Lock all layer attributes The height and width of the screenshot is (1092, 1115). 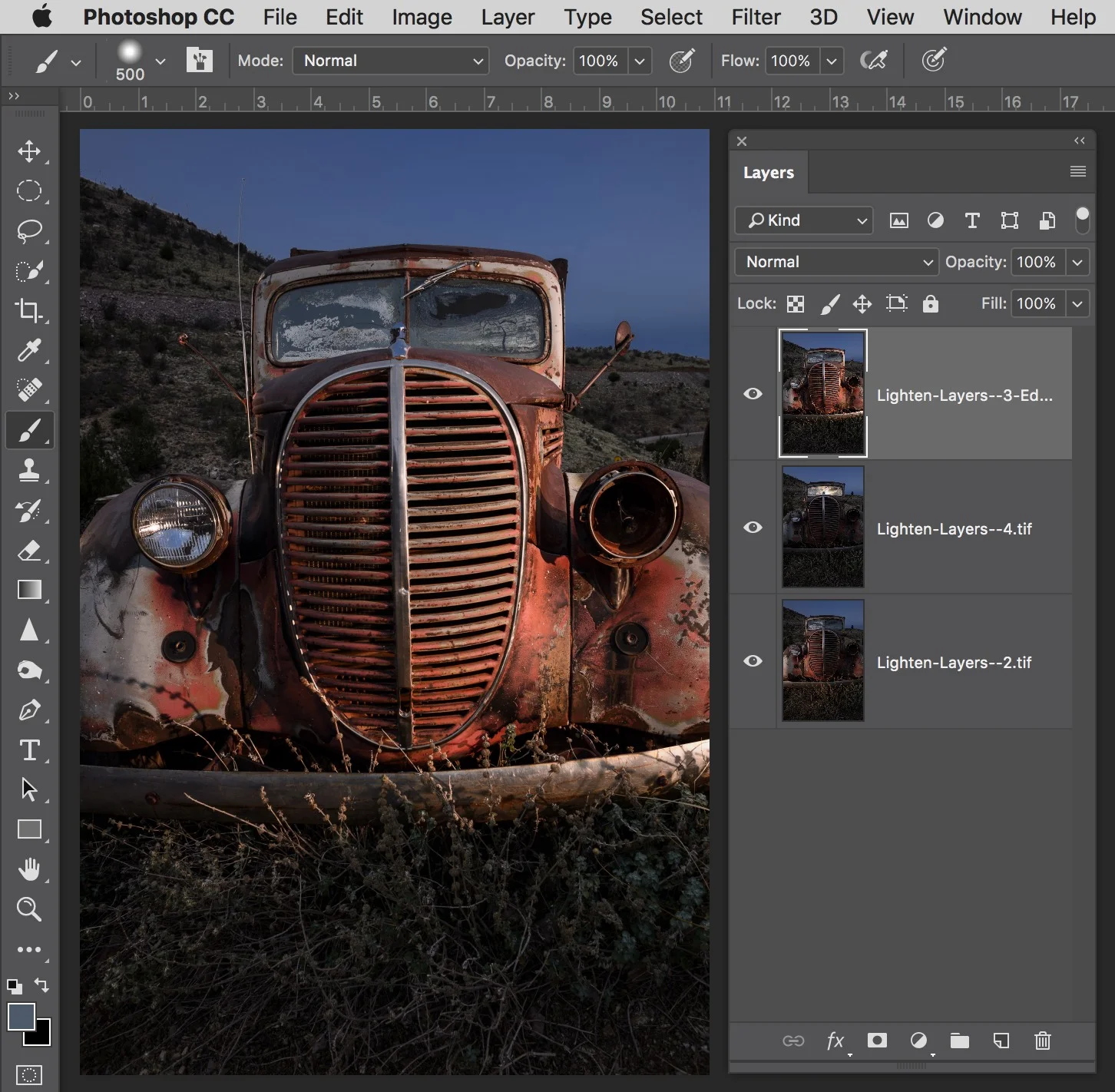tap(931, 304)
